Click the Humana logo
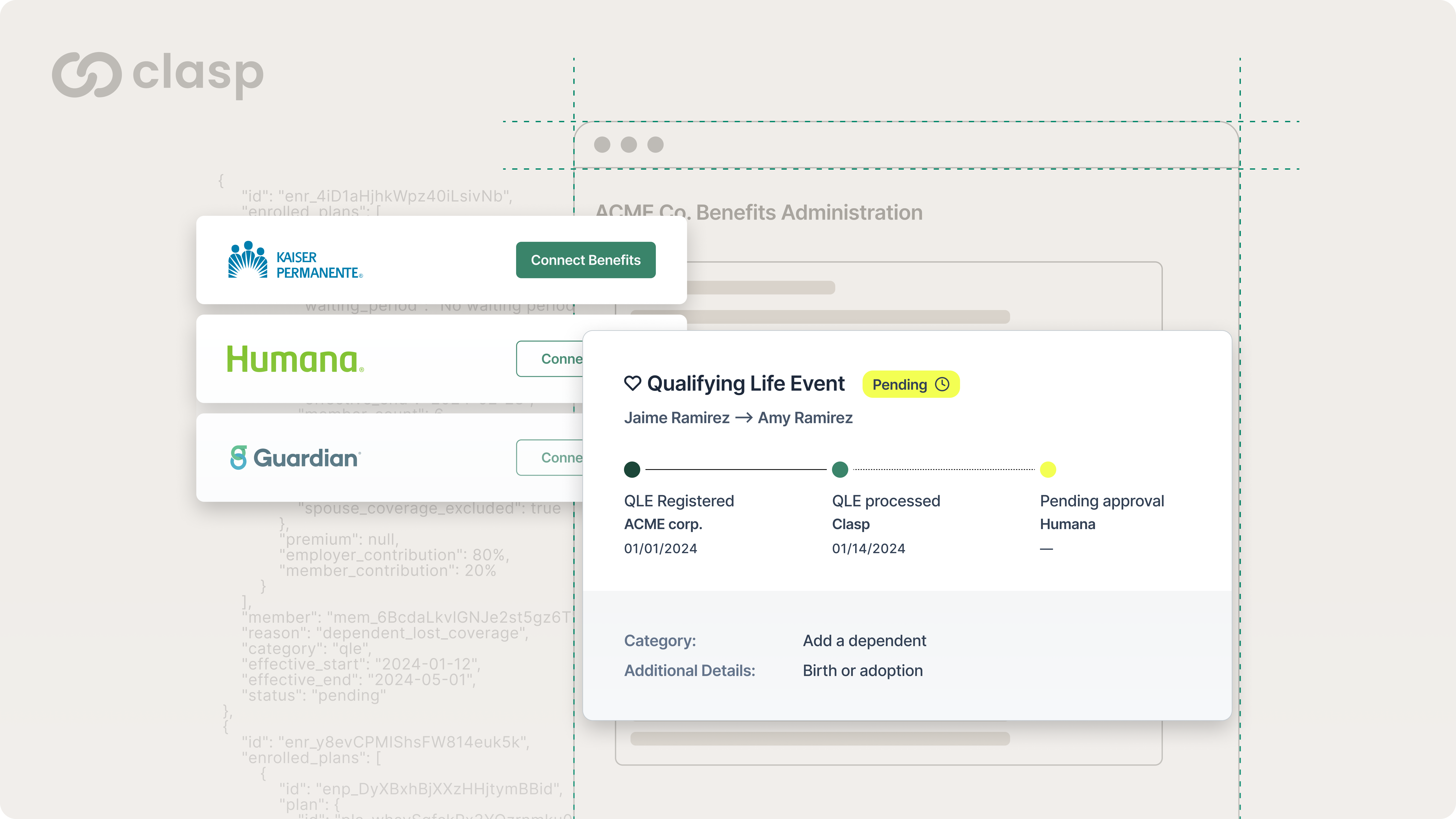Screen dimensions: 1456x819 [x=295, y=359]
